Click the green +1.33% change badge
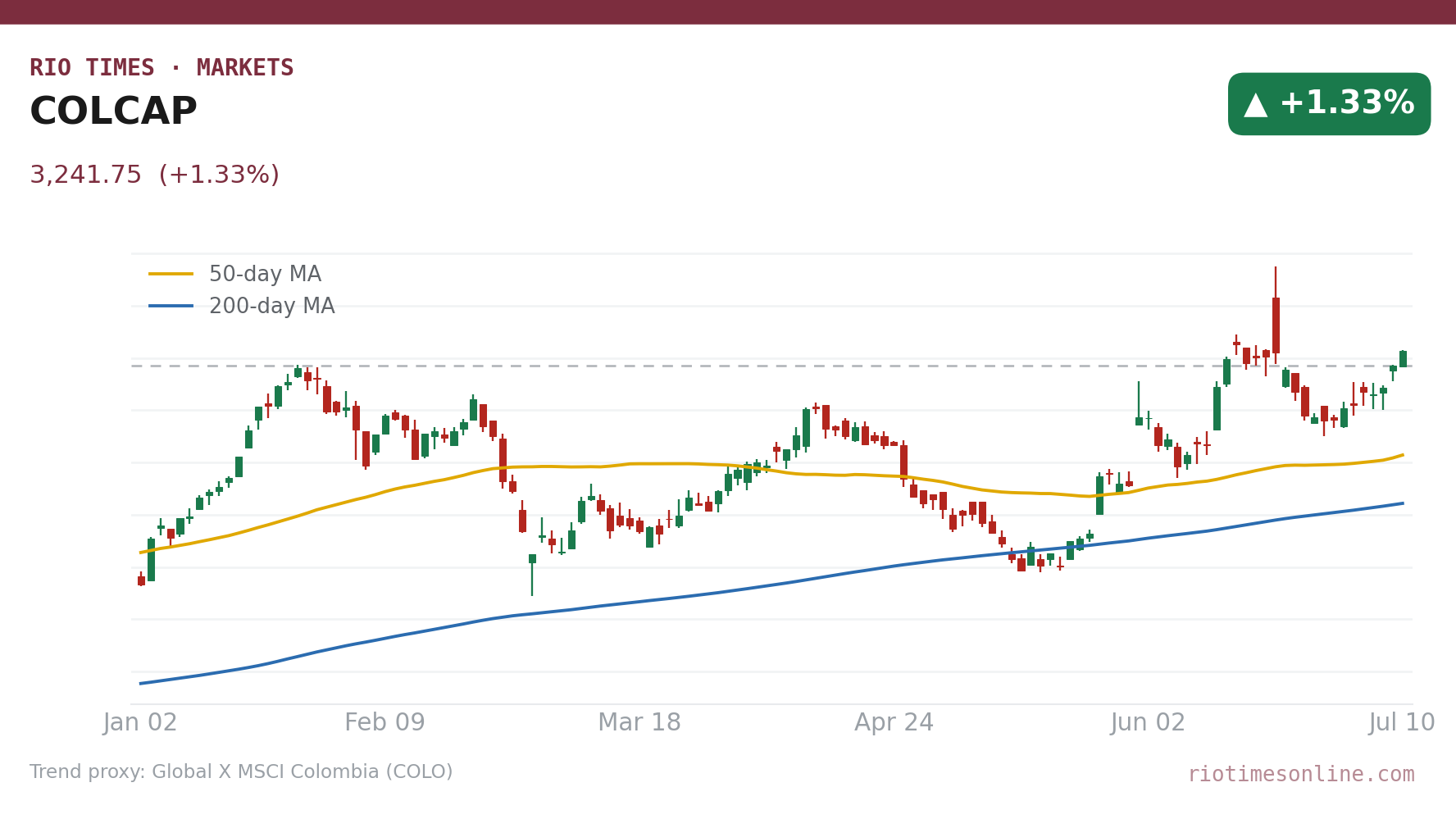This screenshot has width=1456, height=819. (x=1329, y=104)
